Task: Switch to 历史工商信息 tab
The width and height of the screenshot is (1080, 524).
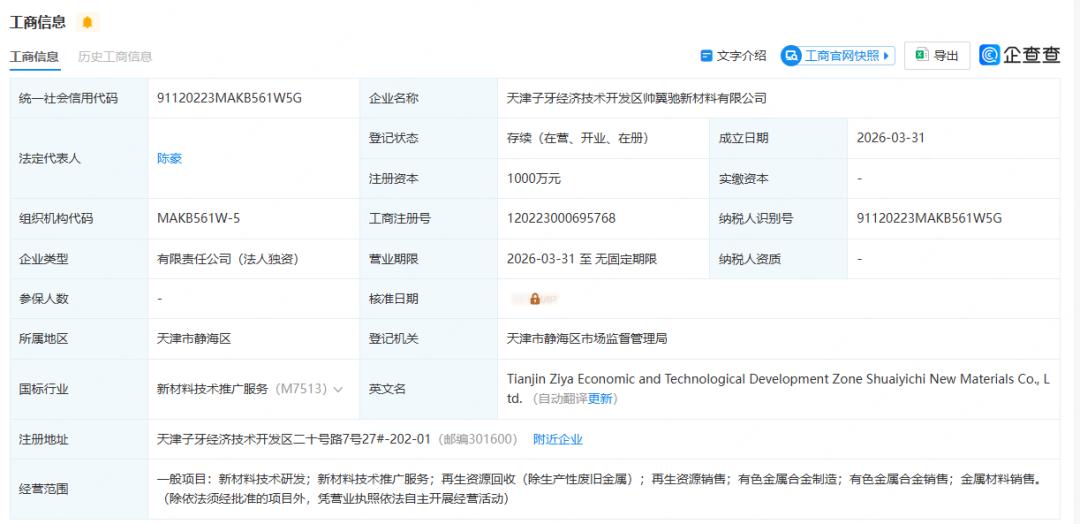Action: tap(115, 56)
